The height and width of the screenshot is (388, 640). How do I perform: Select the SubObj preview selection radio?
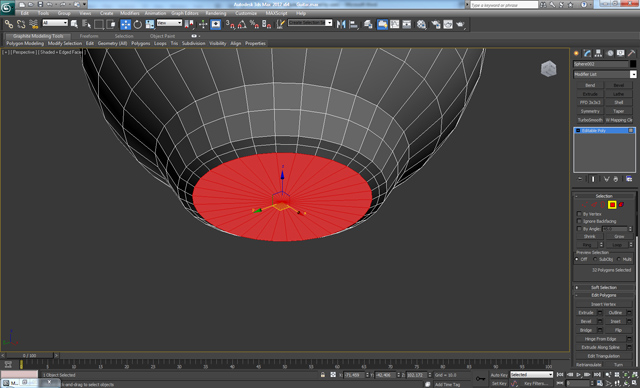click(x=595, y=259)
